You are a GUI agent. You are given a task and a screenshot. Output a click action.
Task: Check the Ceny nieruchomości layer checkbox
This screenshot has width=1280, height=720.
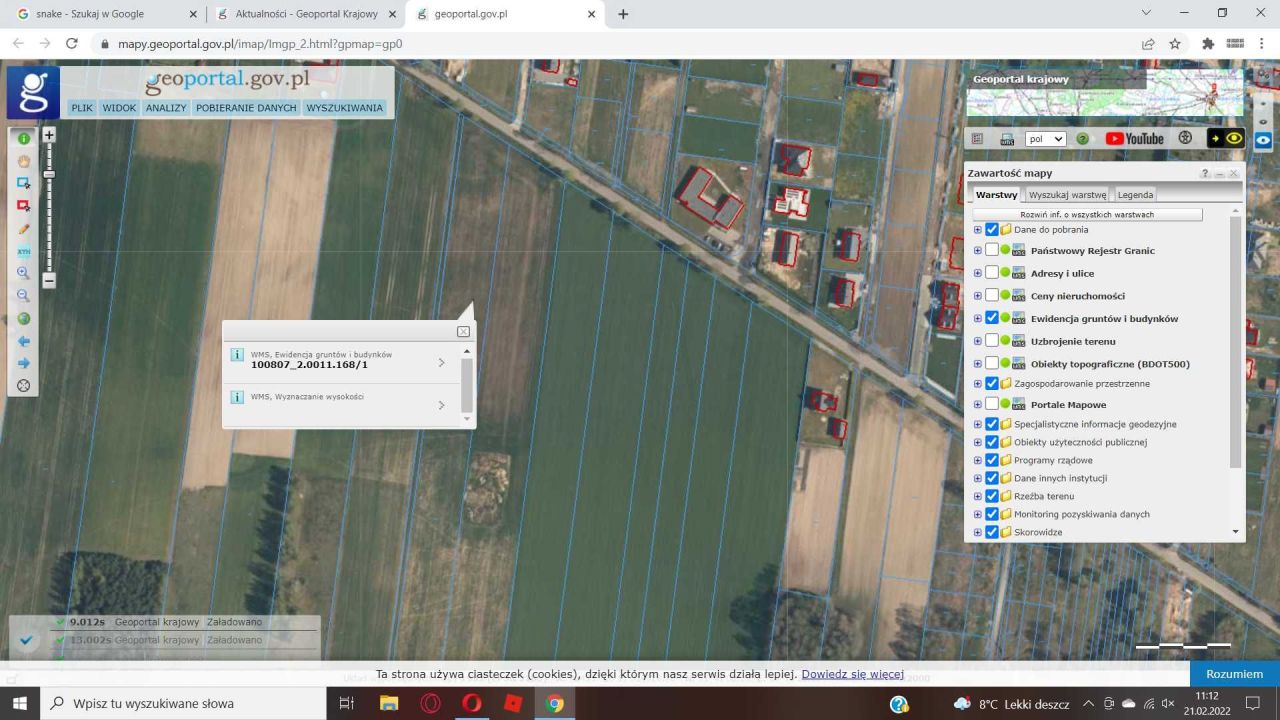tap(992, 296)
